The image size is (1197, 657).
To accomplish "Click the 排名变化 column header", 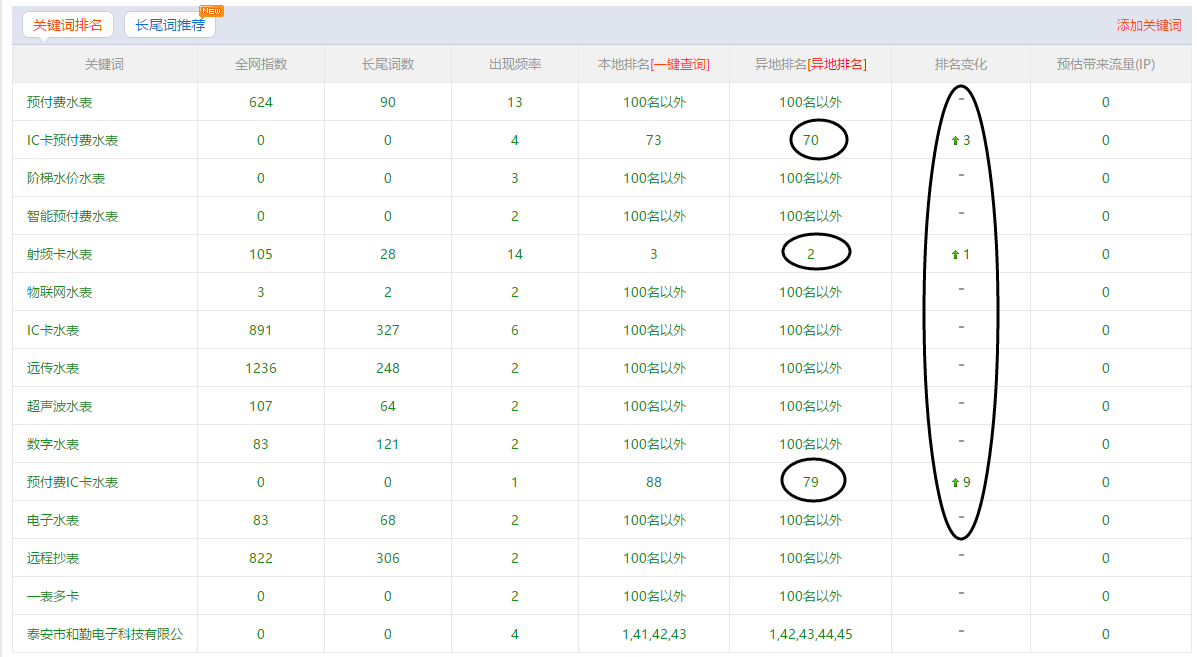I will (960, 64).
